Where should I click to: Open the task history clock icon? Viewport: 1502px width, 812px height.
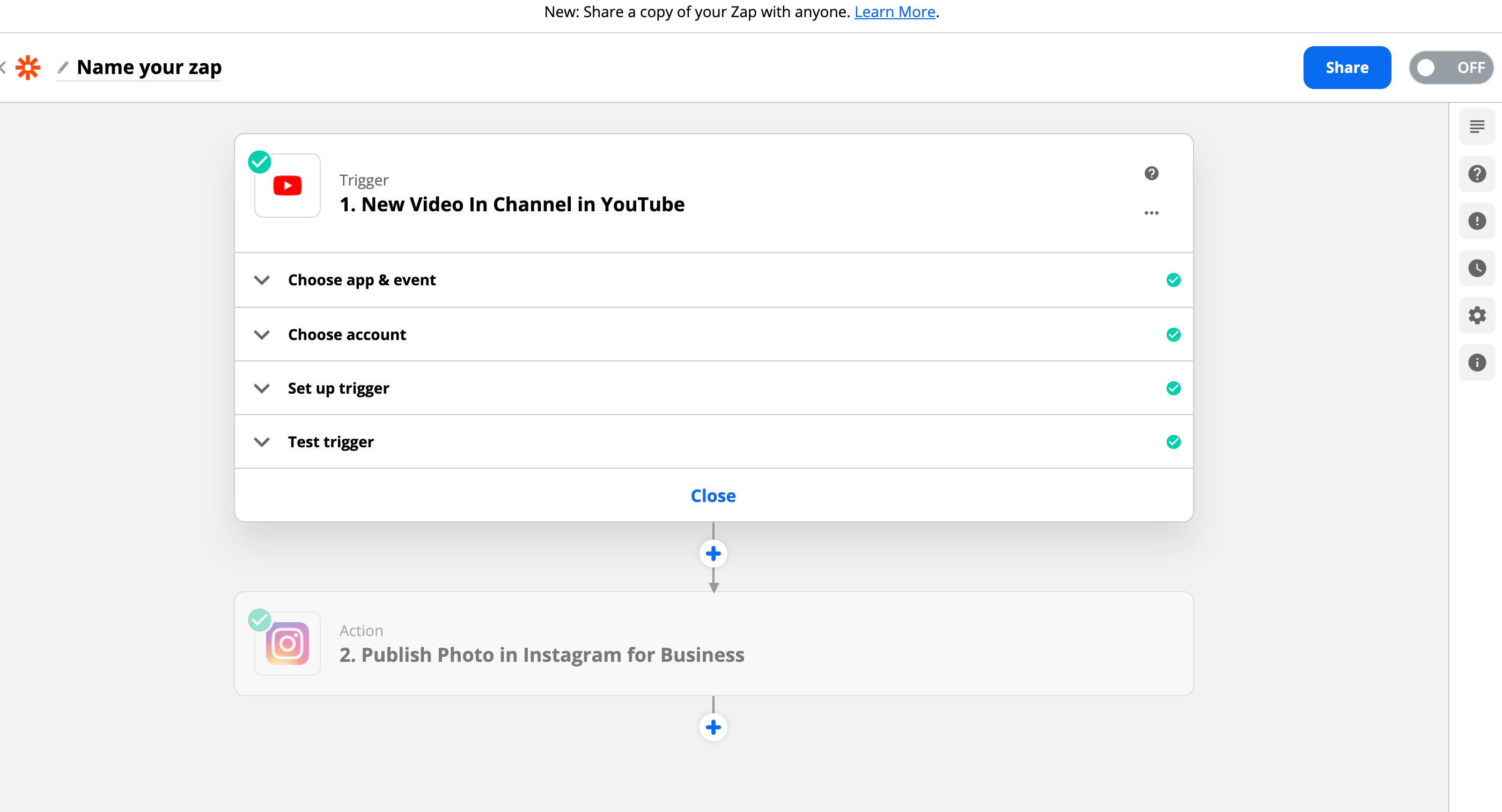coord(1476,268)
